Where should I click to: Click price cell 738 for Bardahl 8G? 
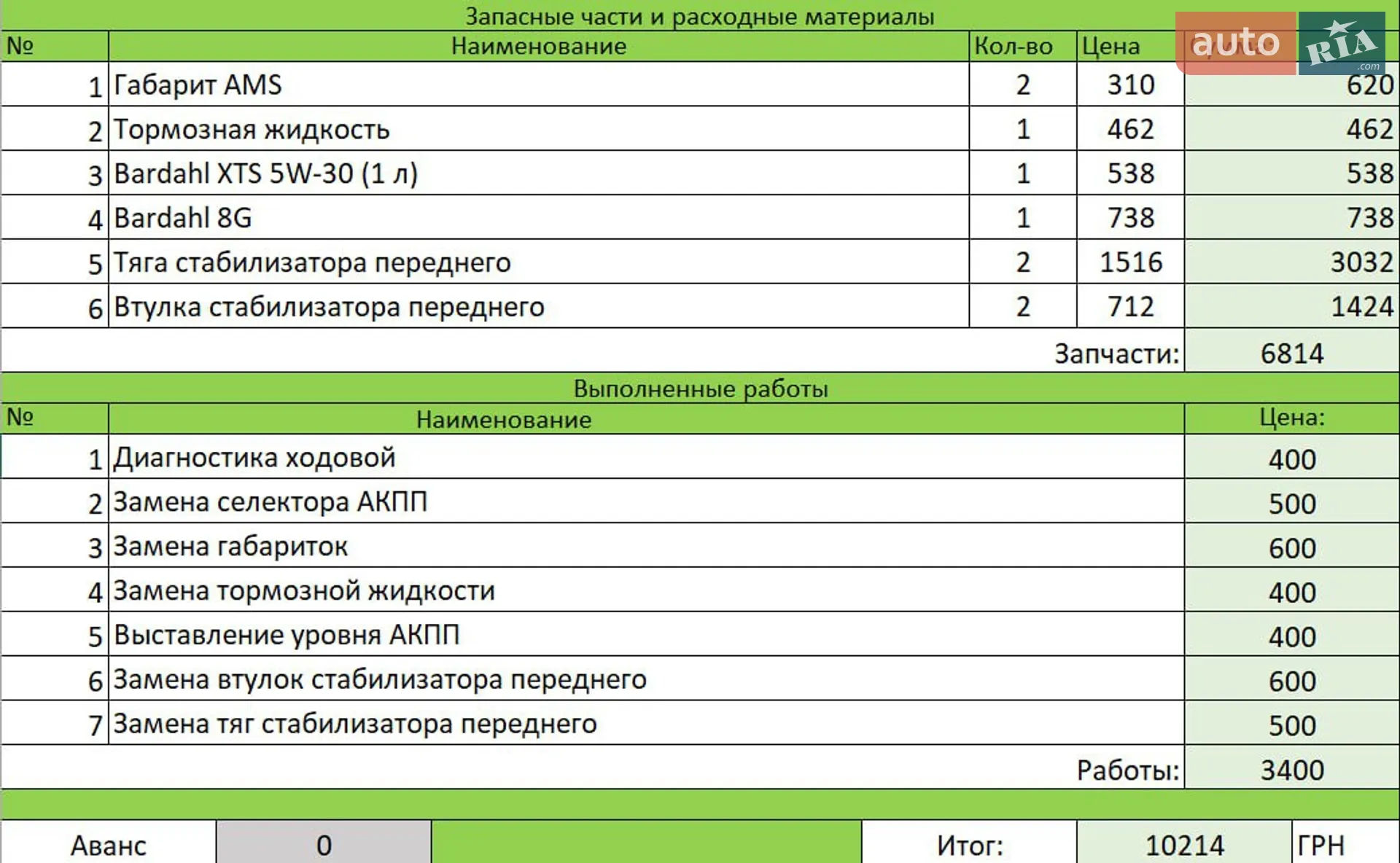point(1130,218)
